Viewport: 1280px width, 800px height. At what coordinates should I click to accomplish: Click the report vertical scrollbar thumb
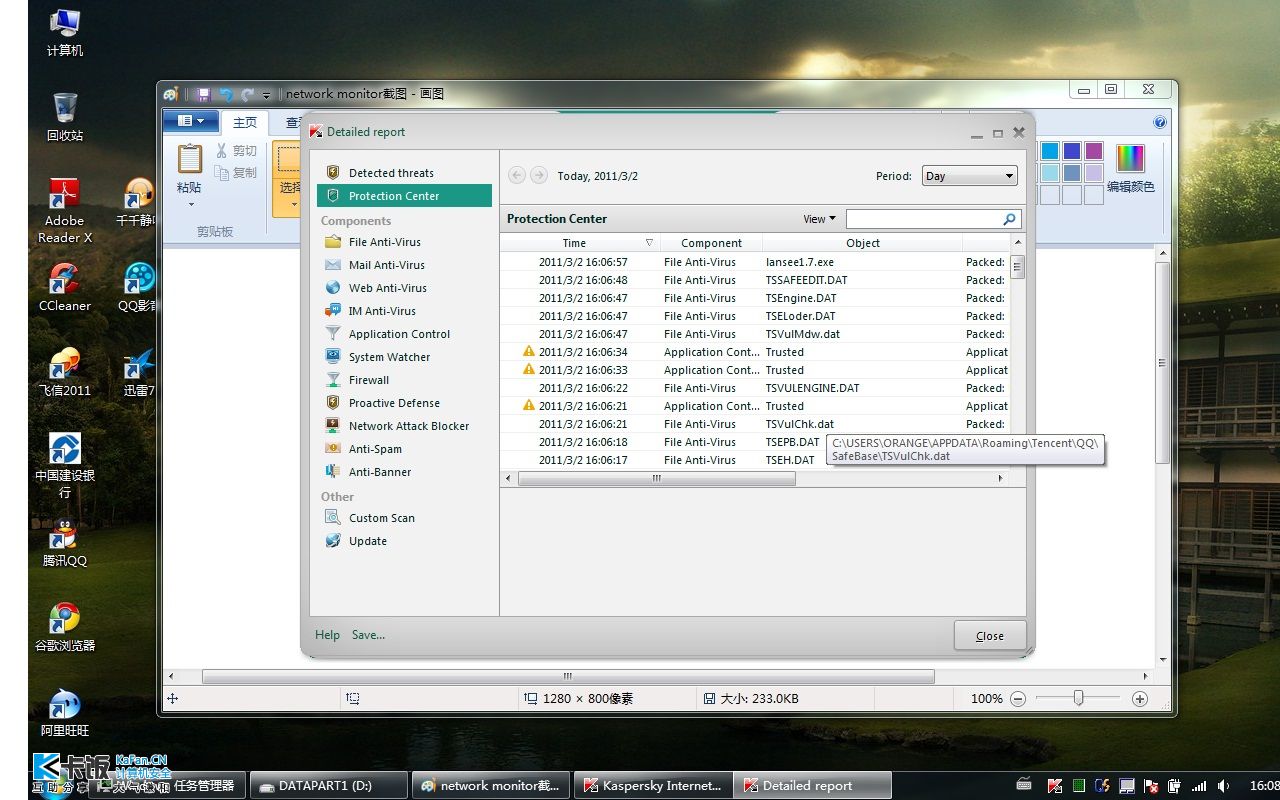1017,267
